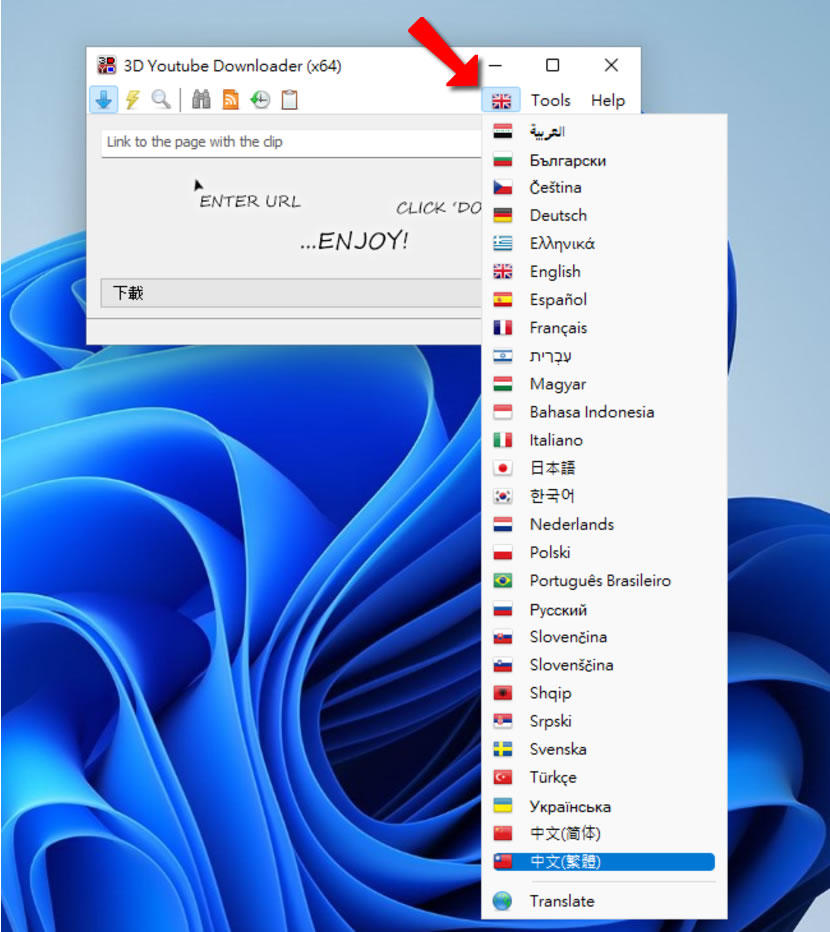The width and height of the screenshot is (830, 932).
Task: Click the binoculars toolbar icon
Action: point(201,99)
